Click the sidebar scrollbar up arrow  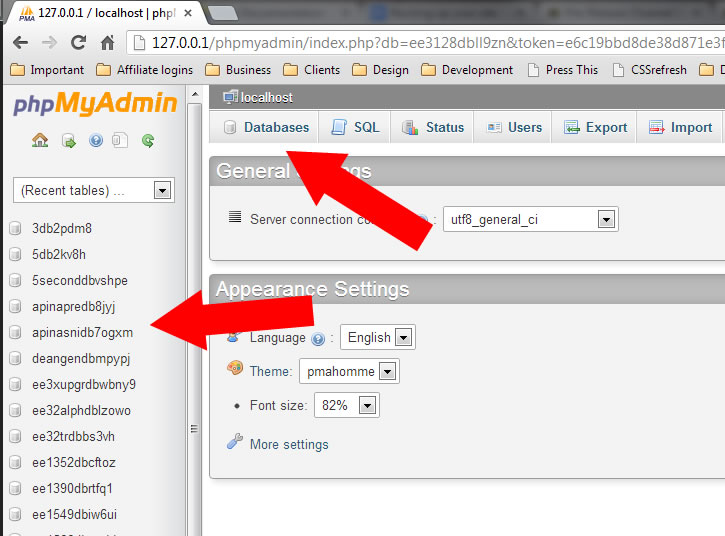(x=195, y=94)
